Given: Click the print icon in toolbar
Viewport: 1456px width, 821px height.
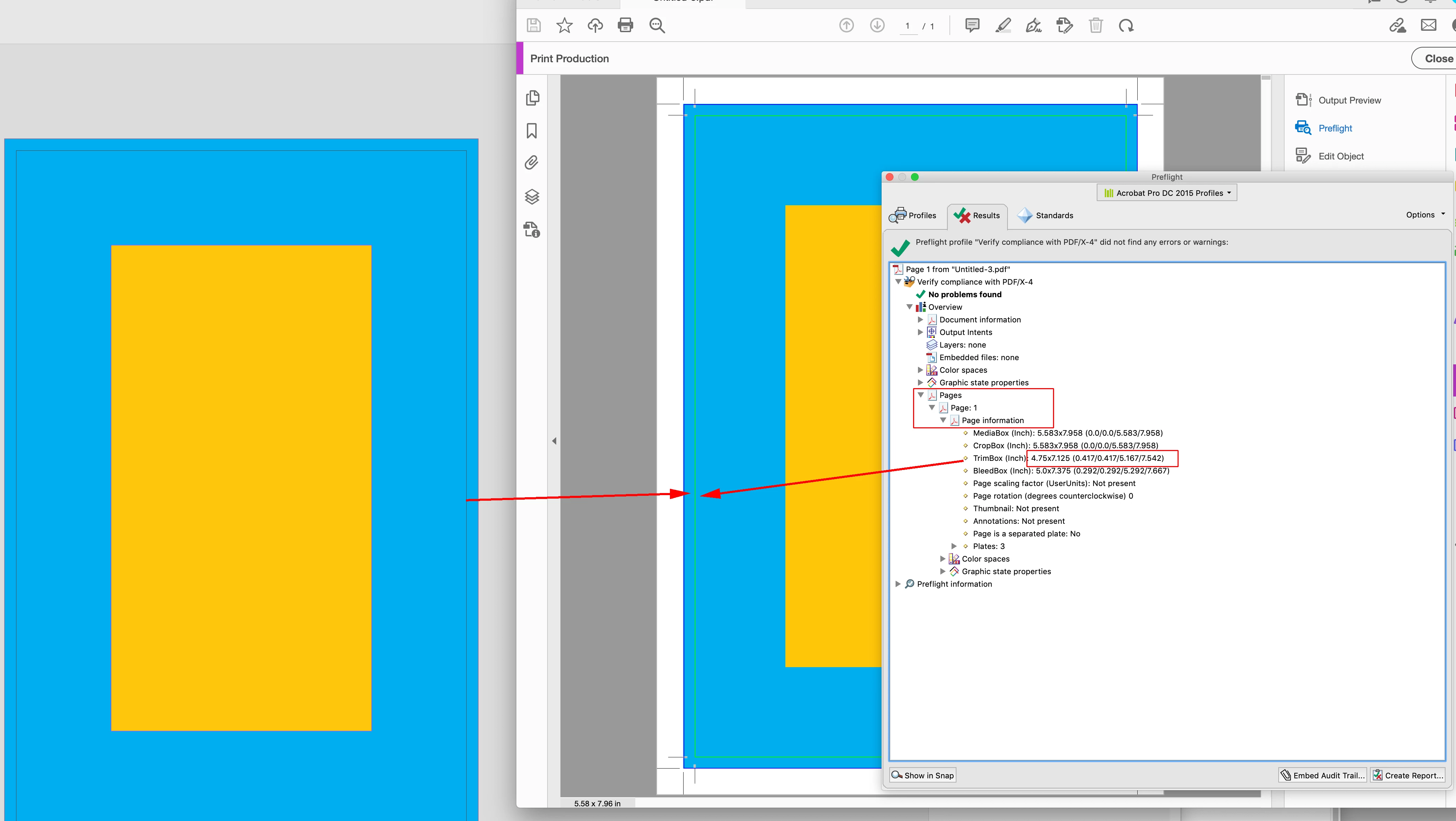Looking at the screenshot, I should coord(625,26).
